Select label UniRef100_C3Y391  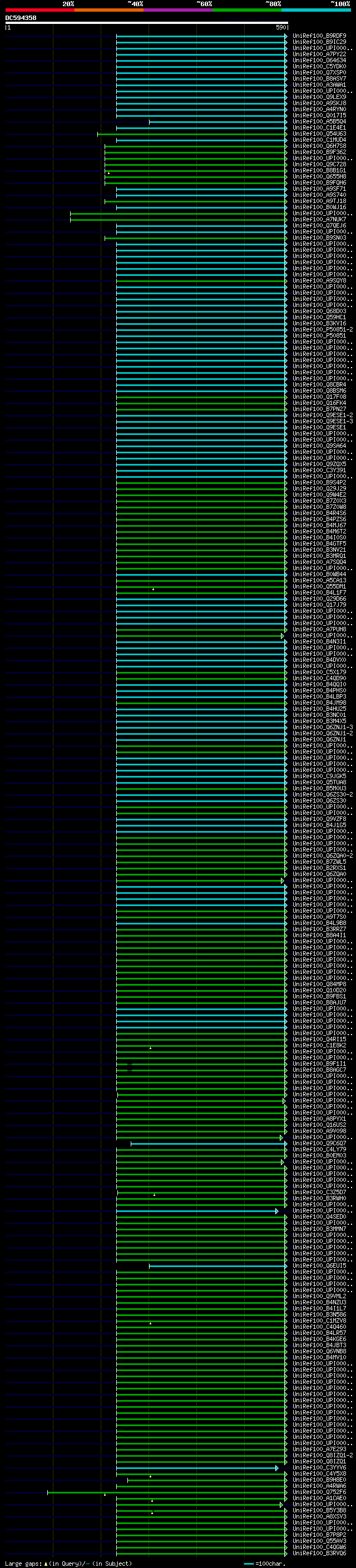(319, 471)
